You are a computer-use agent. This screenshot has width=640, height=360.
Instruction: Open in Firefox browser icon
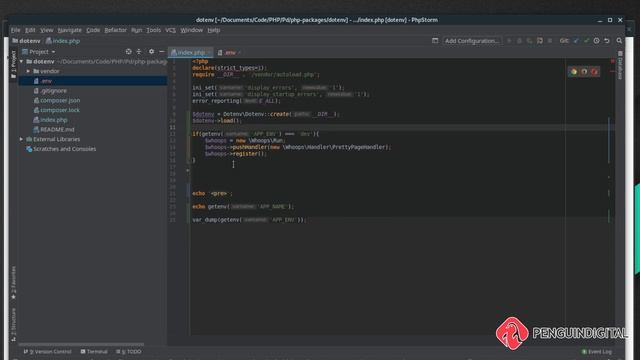584,72
